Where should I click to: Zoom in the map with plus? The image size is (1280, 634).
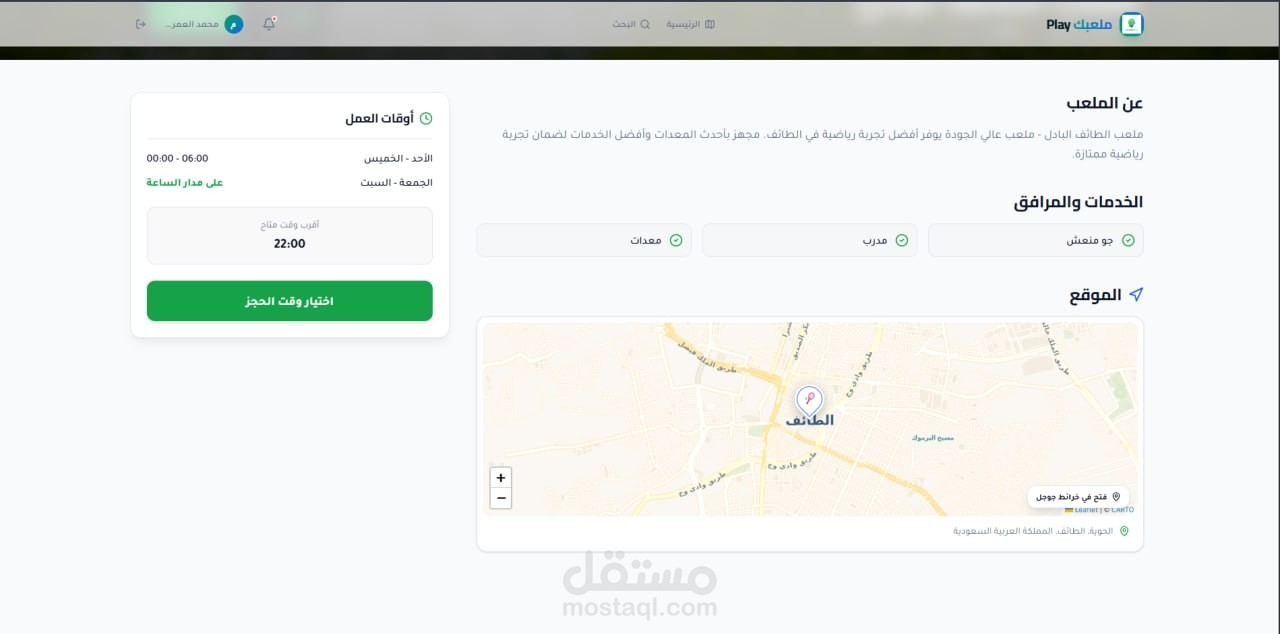(x=501, y=478)
